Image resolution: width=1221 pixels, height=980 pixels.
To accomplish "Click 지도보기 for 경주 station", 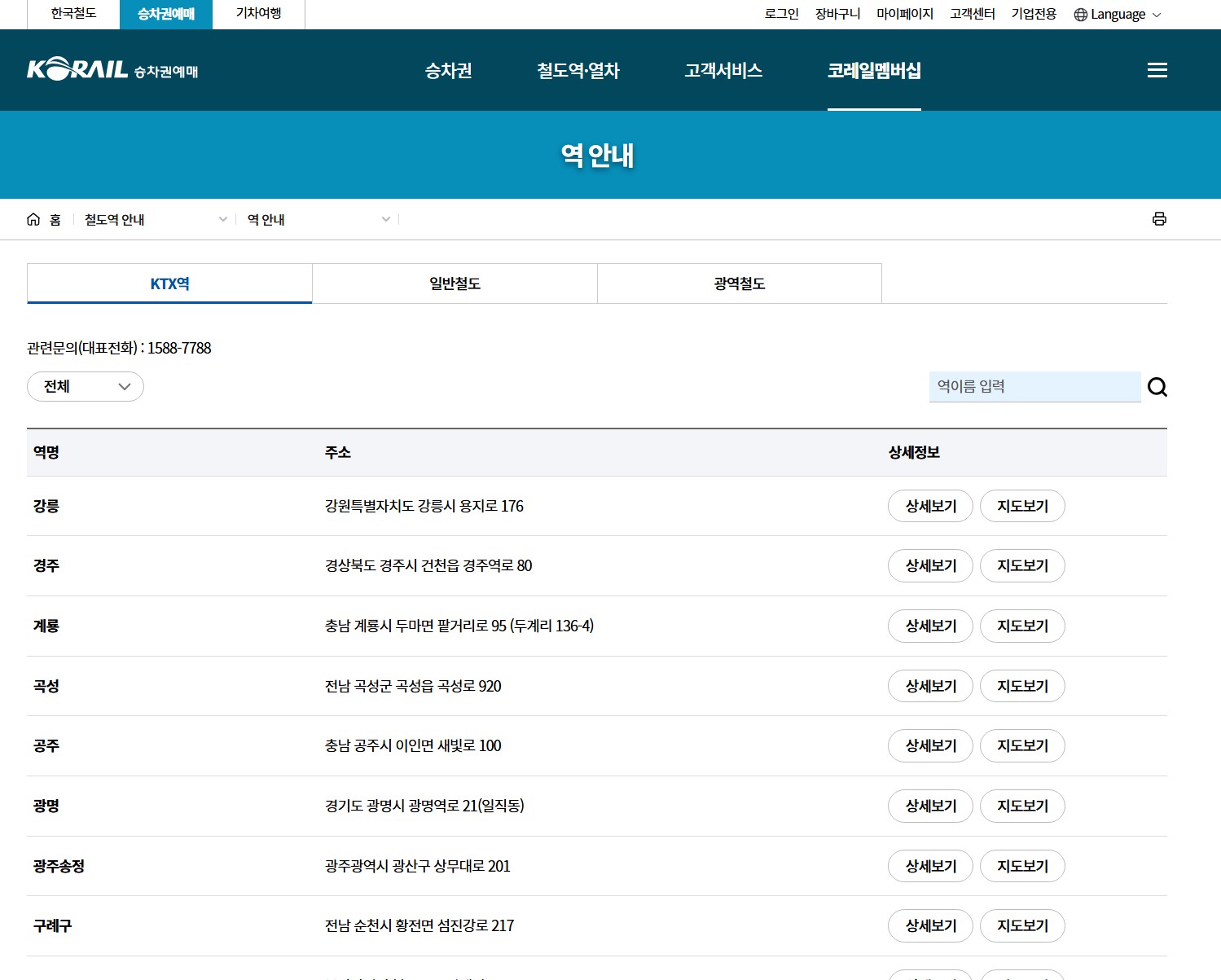I will tap(1022, 565).
